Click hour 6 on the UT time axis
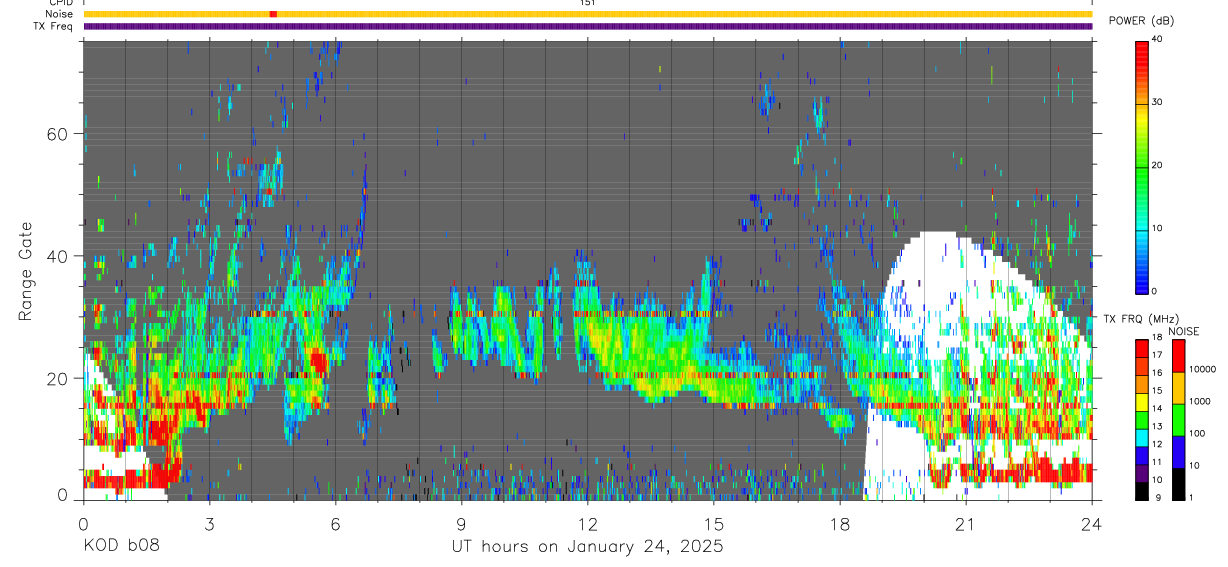This screenshot has height=567, width=1228. 336,523
